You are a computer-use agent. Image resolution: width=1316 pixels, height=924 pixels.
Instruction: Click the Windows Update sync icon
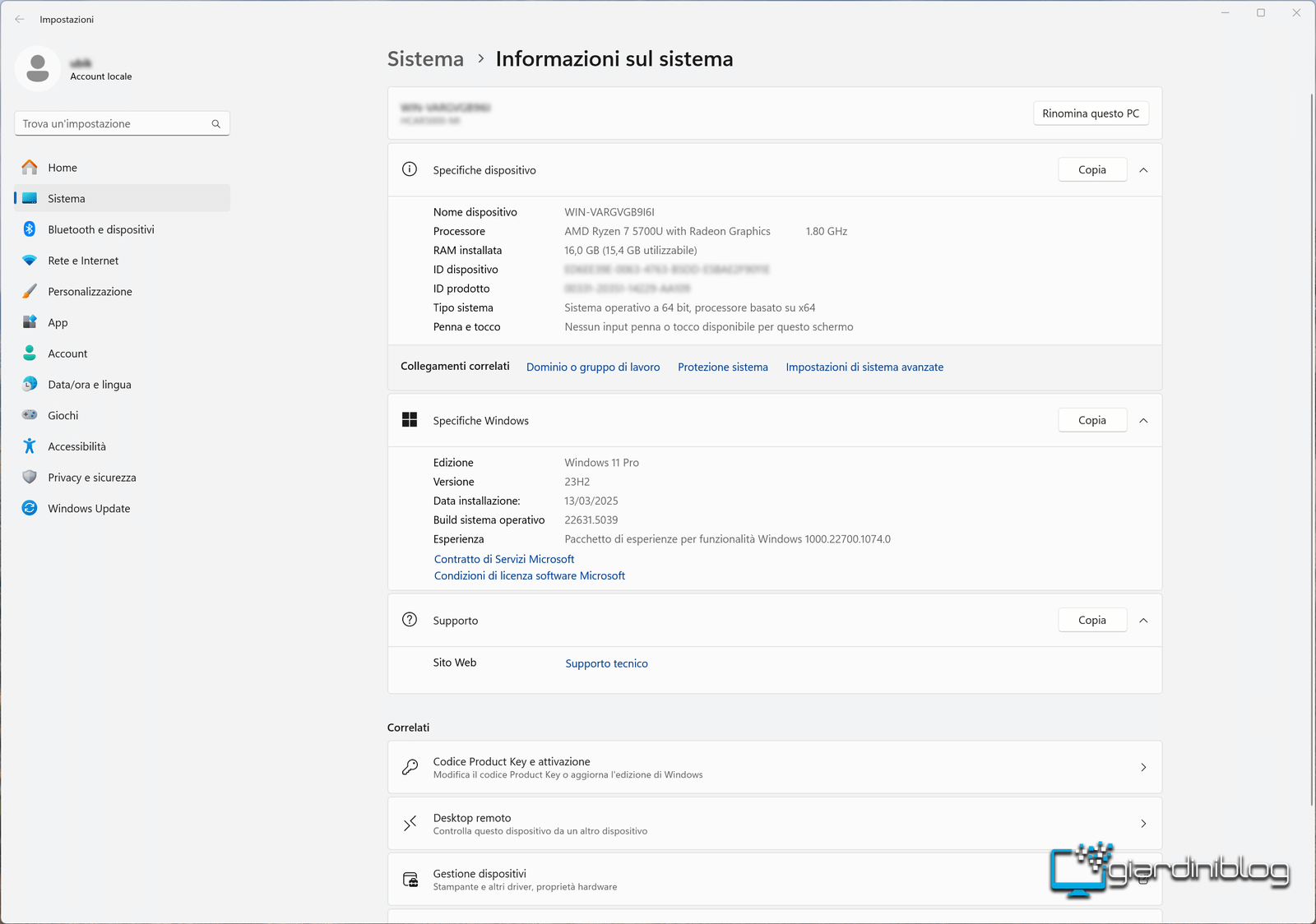point(30,508)
